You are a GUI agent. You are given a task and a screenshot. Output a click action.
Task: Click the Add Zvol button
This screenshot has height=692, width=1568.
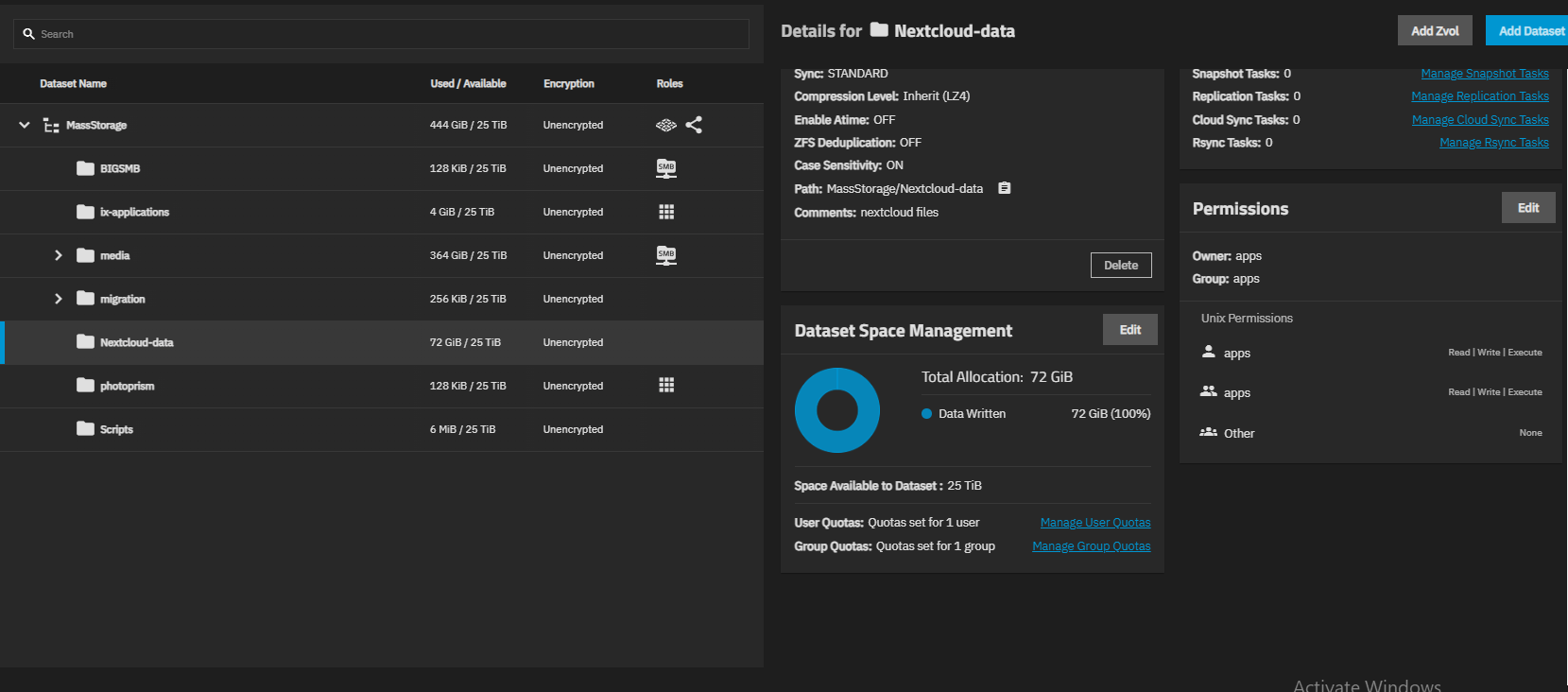tap(1434, 31)
